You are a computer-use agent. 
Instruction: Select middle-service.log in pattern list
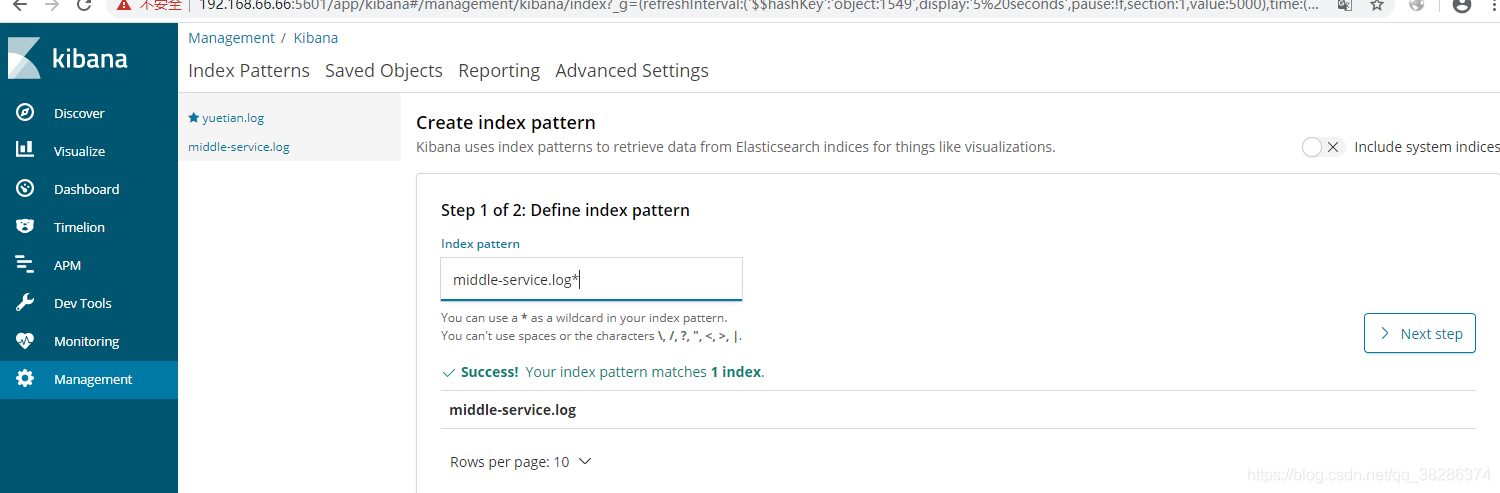click(239, 147)
